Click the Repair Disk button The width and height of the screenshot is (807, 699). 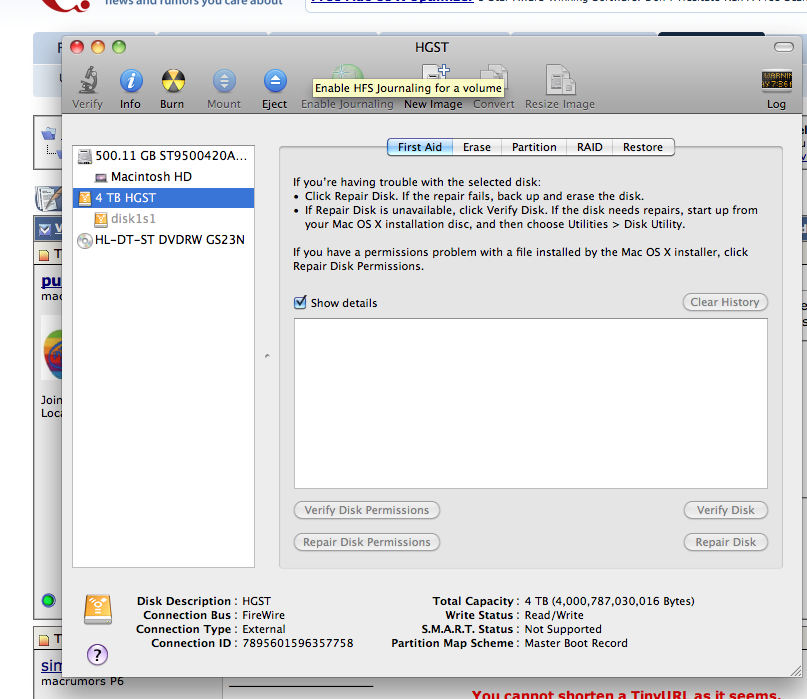tap(725, 542)
